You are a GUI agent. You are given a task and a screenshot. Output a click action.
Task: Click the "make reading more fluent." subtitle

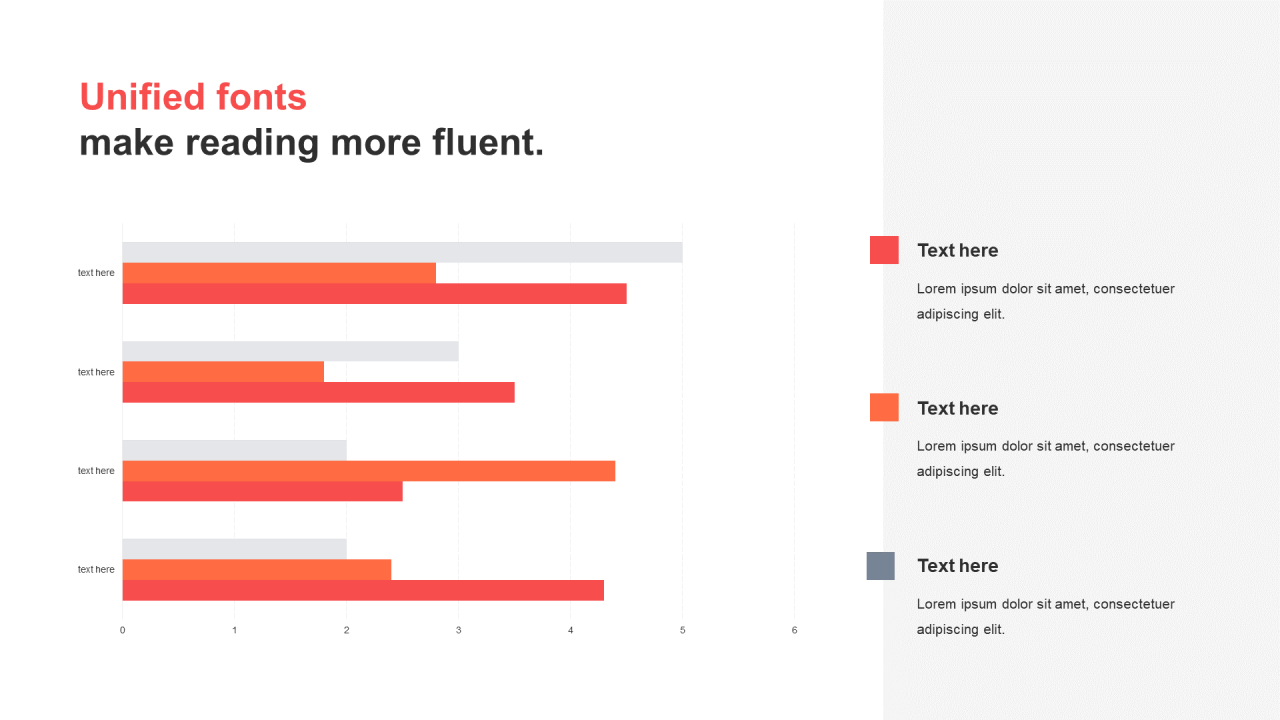(x=311, y=143)
